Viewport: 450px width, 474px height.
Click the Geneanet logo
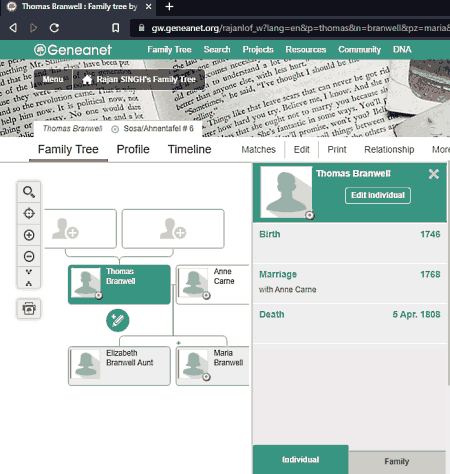coord(73,50)
